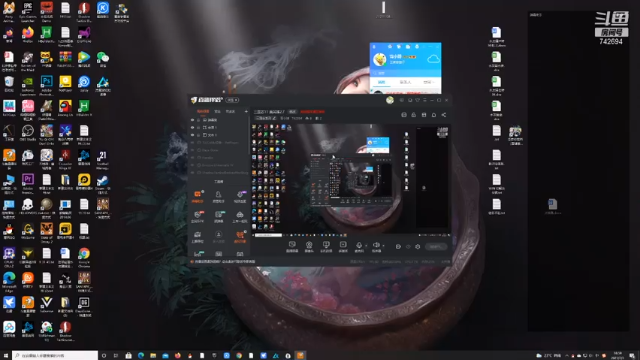640x360 pixels.
Task: Switch to the third scene tab
Action: click(x=230, y=111)
